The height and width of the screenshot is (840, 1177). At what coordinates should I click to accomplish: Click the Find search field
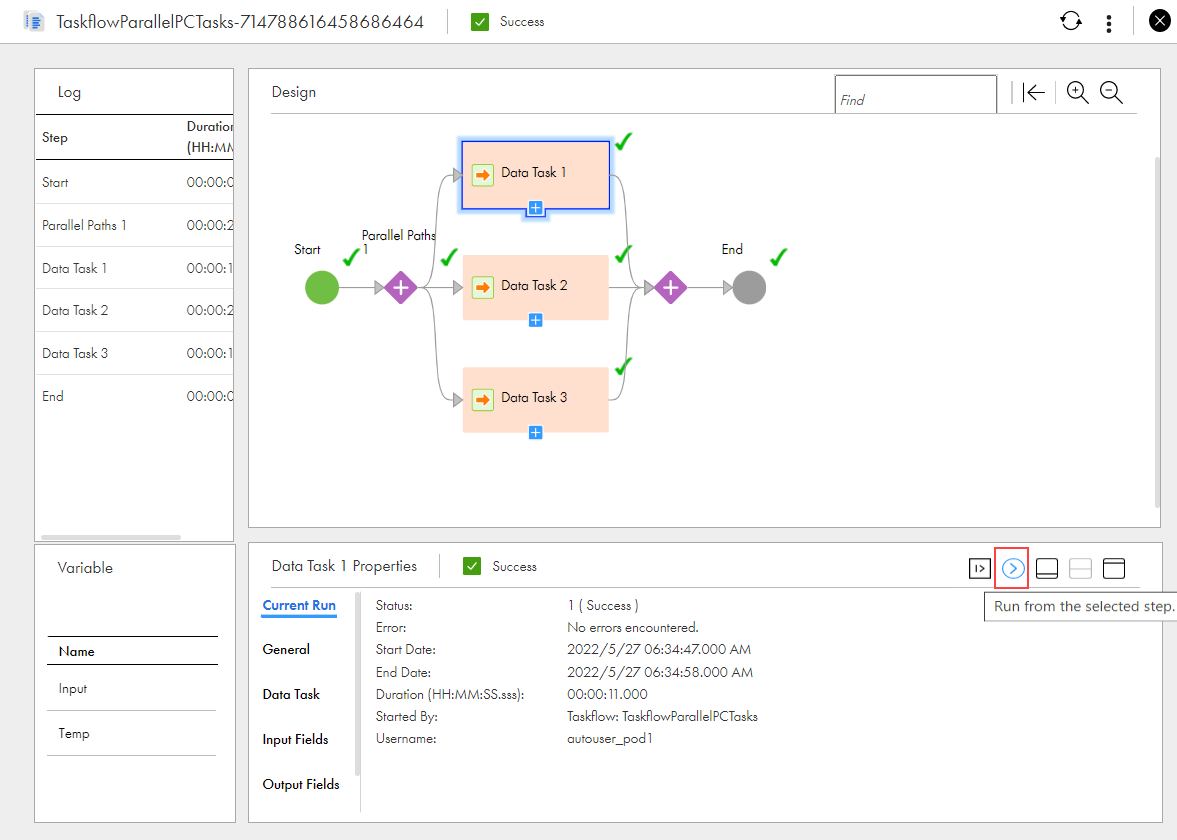point(916,95)
